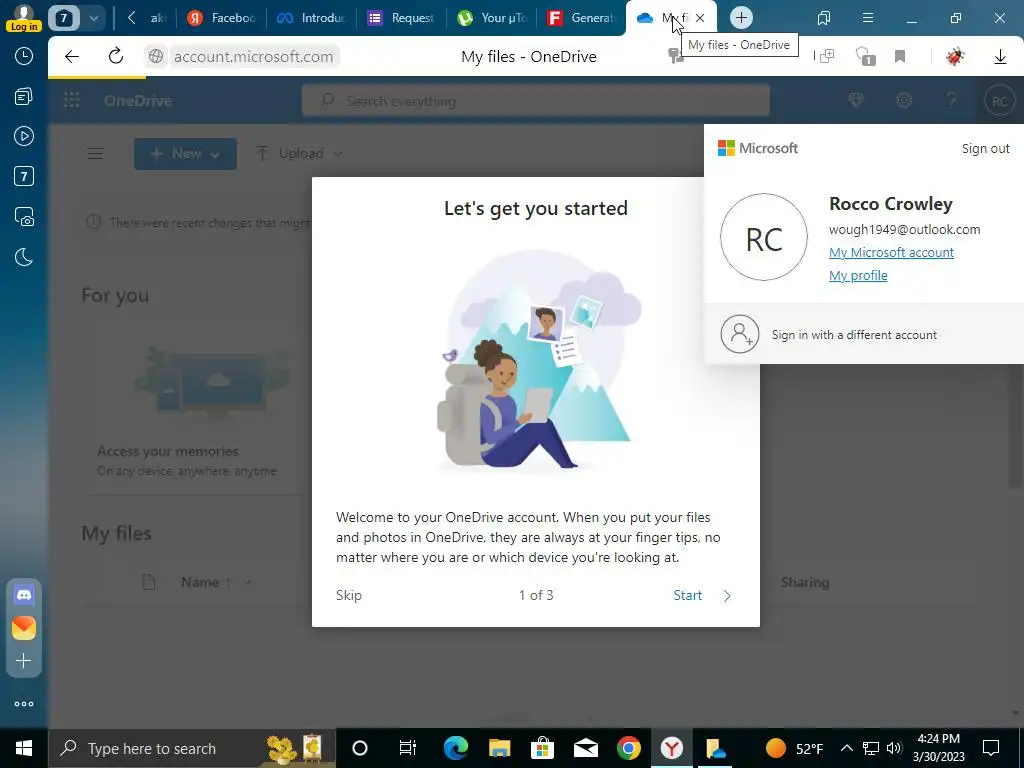
Task: Toggle the OneDrive navigation hamburger
Action: click(95, 153)
